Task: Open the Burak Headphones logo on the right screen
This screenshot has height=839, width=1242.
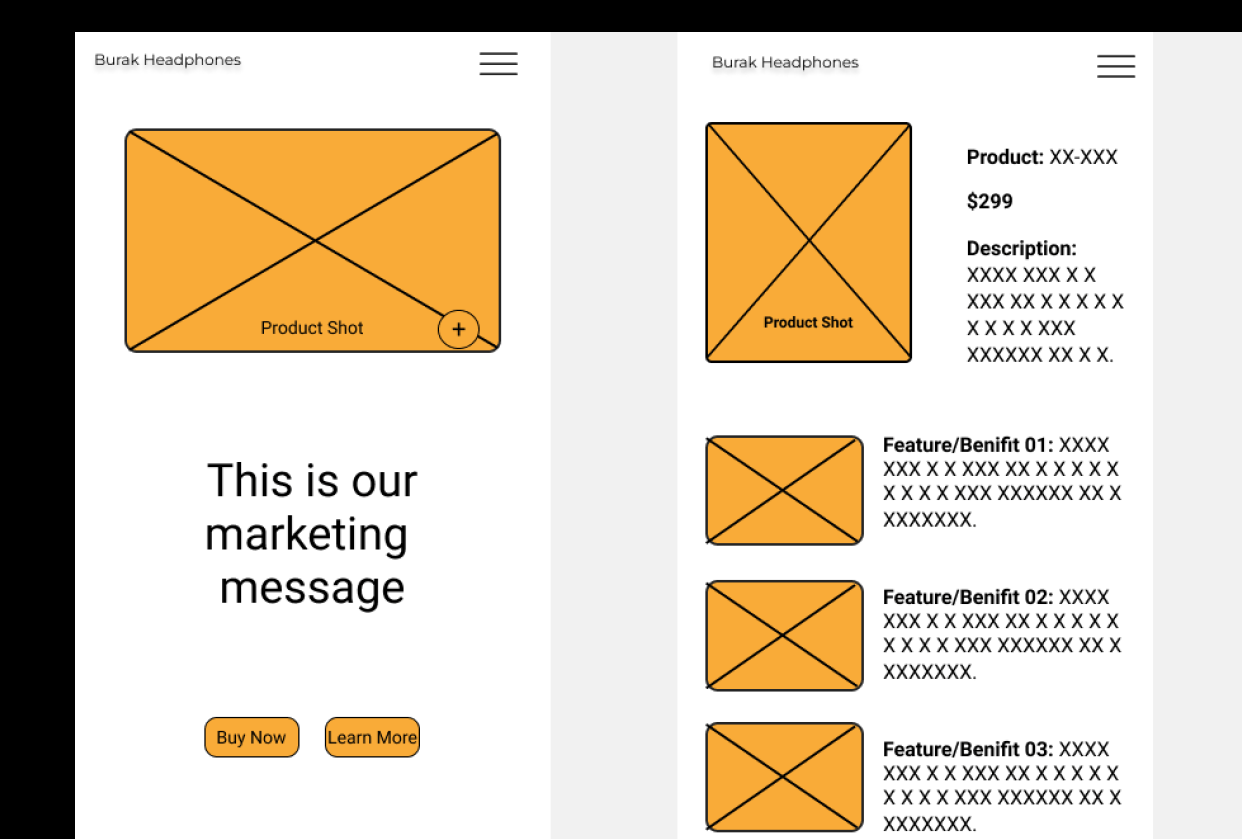Action: click(785, 62)
